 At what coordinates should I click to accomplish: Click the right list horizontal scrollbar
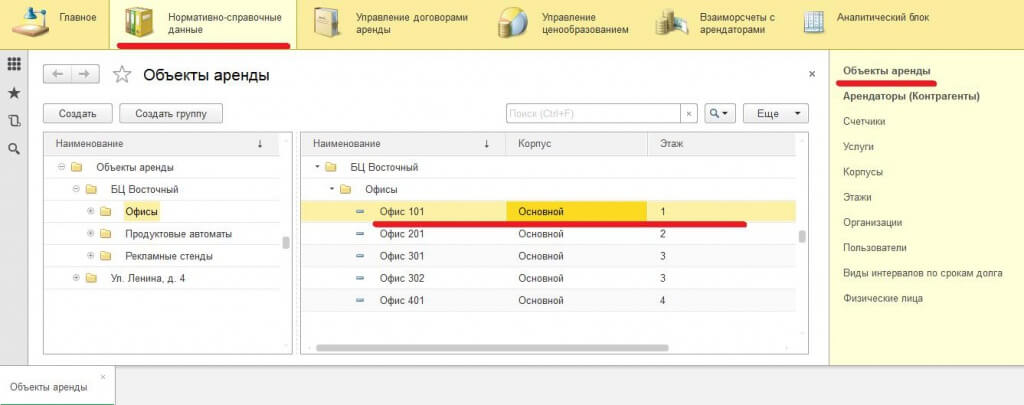pos(492,348)
